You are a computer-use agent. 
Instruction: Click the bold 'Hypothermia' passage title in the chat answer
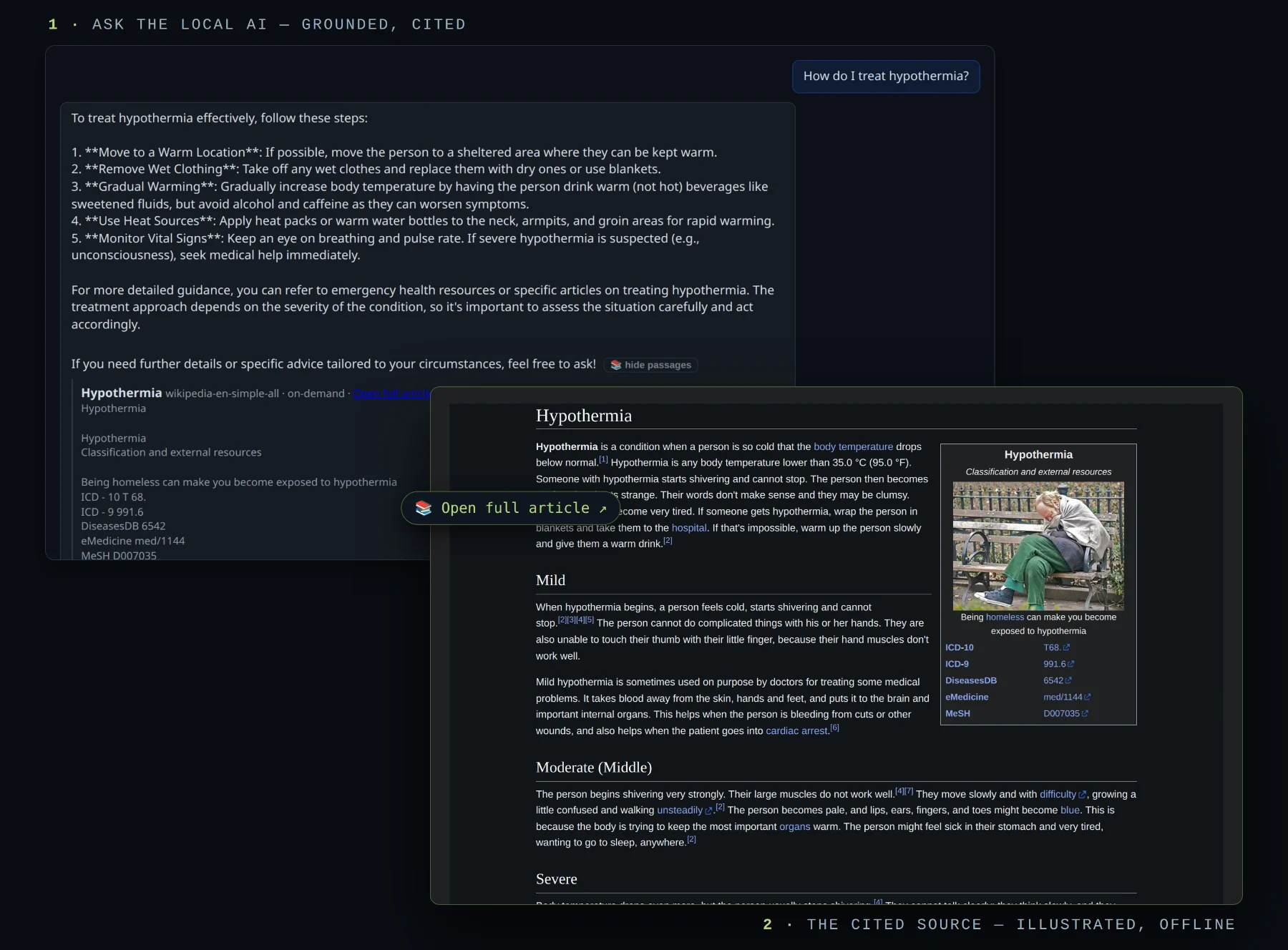click(x=121, y=393)
